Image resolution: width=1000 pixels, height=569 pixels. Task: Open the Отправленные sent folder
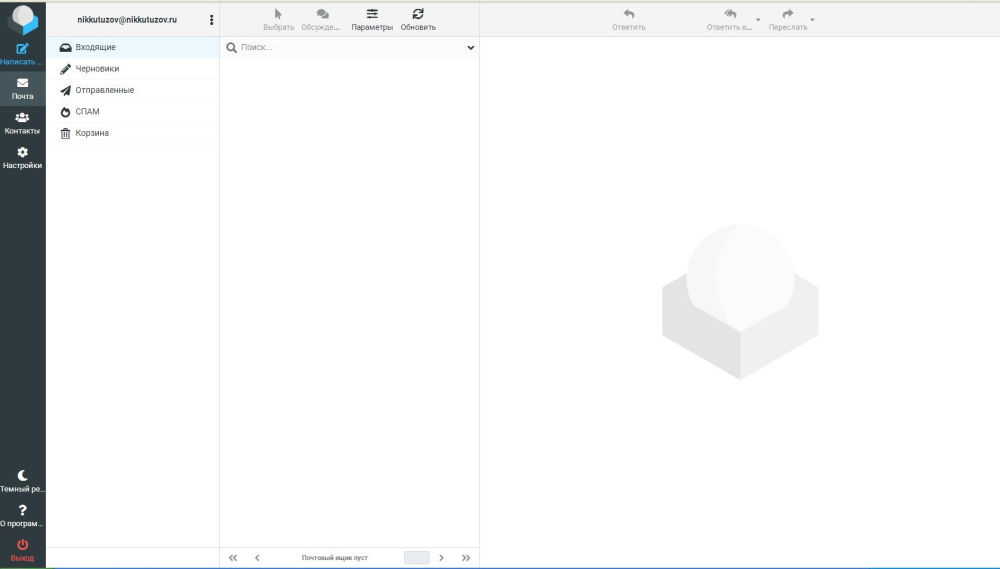tap(133, 90)
